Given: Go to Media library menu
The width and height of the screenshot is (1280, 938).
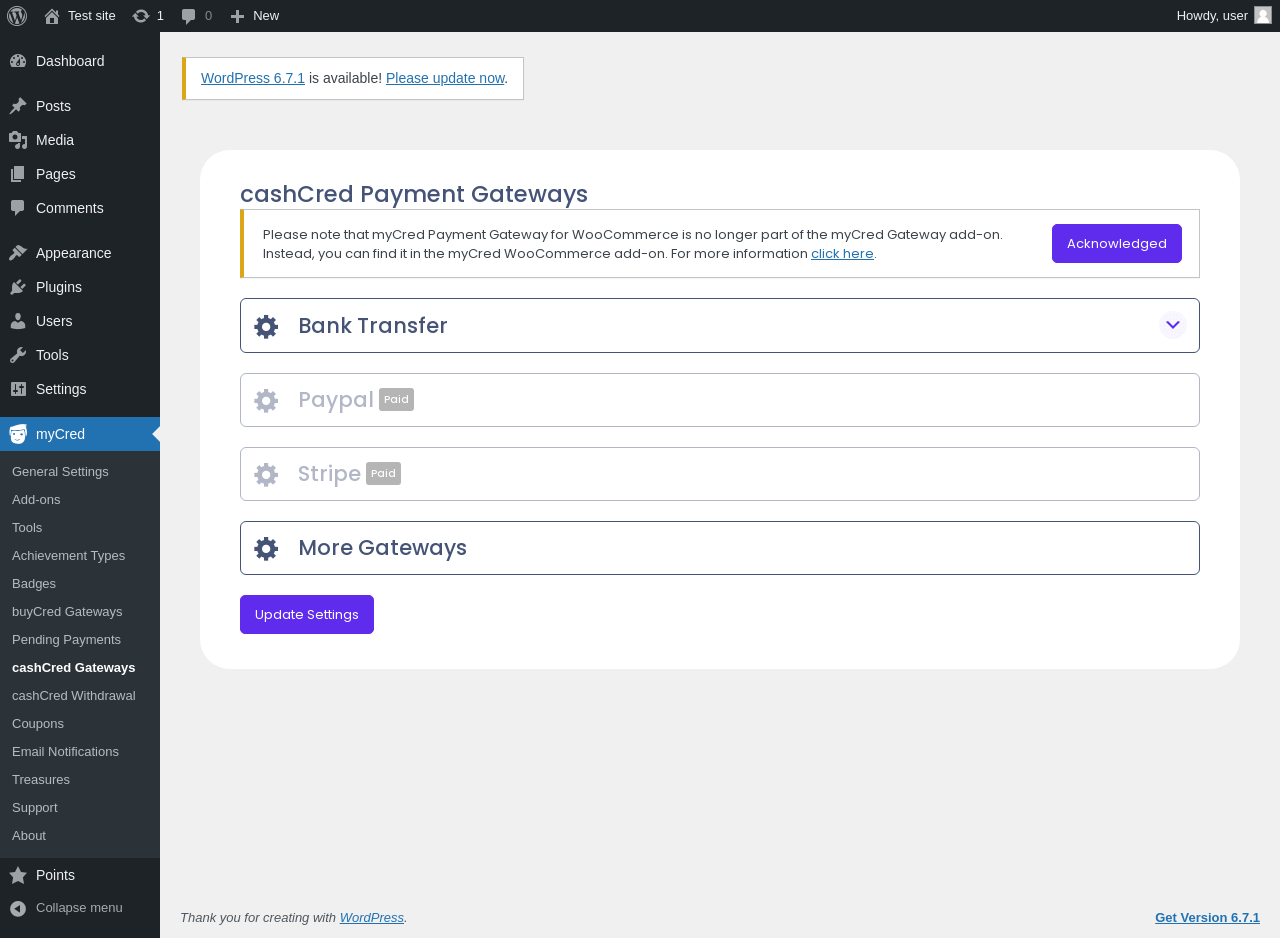Looking at the screenshot, I should [x=80, y=140].
